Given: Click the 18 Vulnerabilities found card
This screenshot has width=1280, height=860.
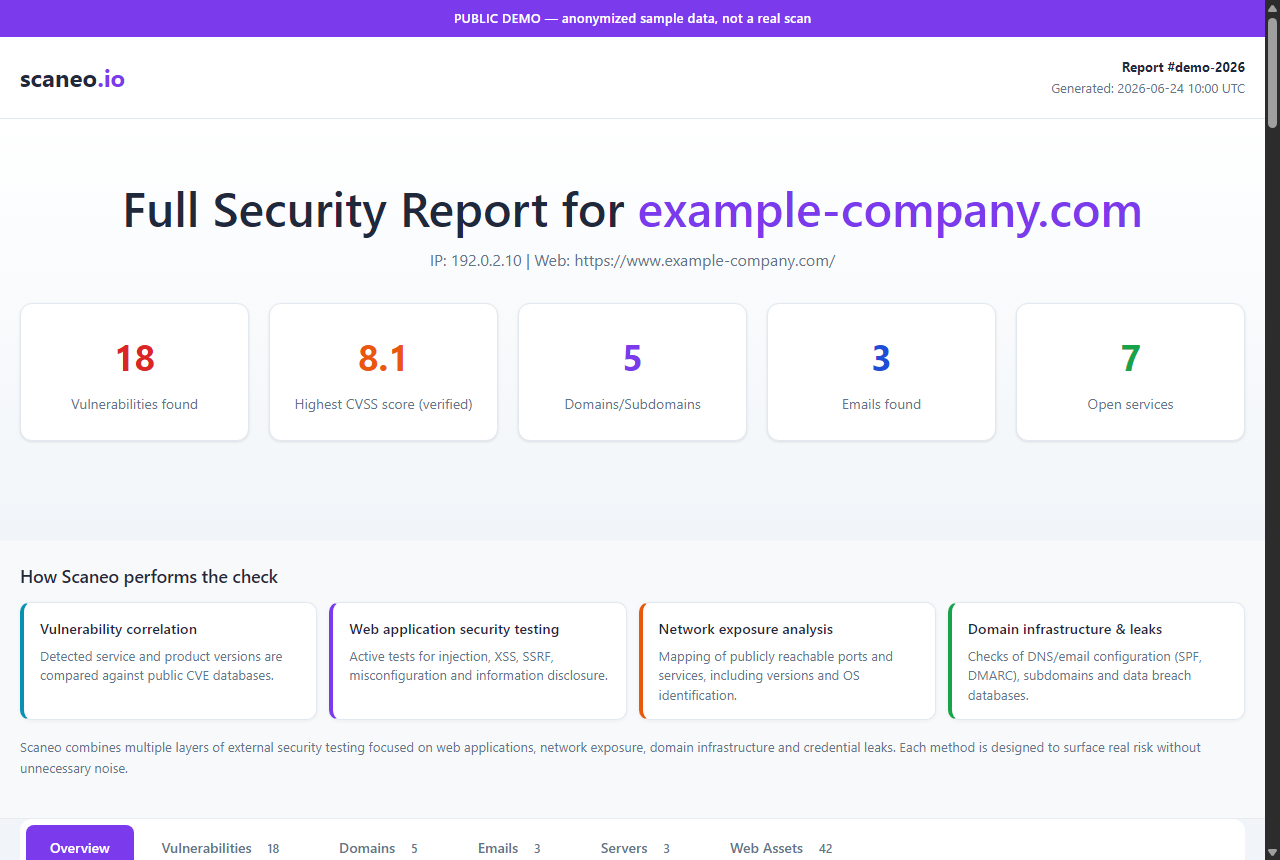Looking at the screenshot, I should tap(134, 372).
